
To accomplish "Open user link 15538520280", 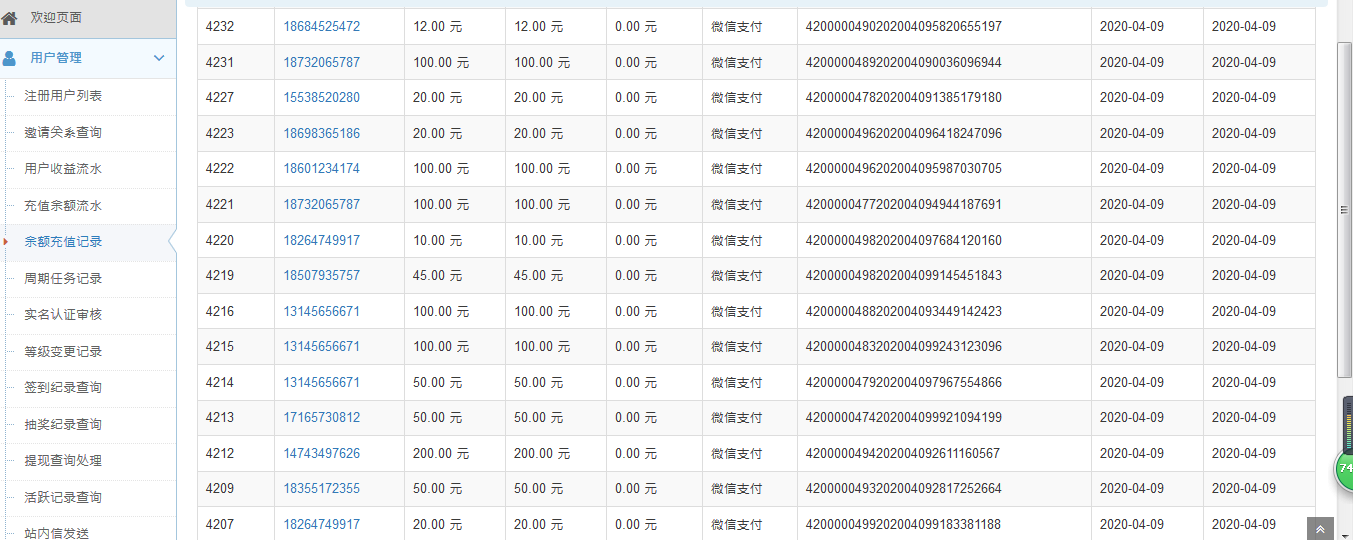I will (321, 98).
